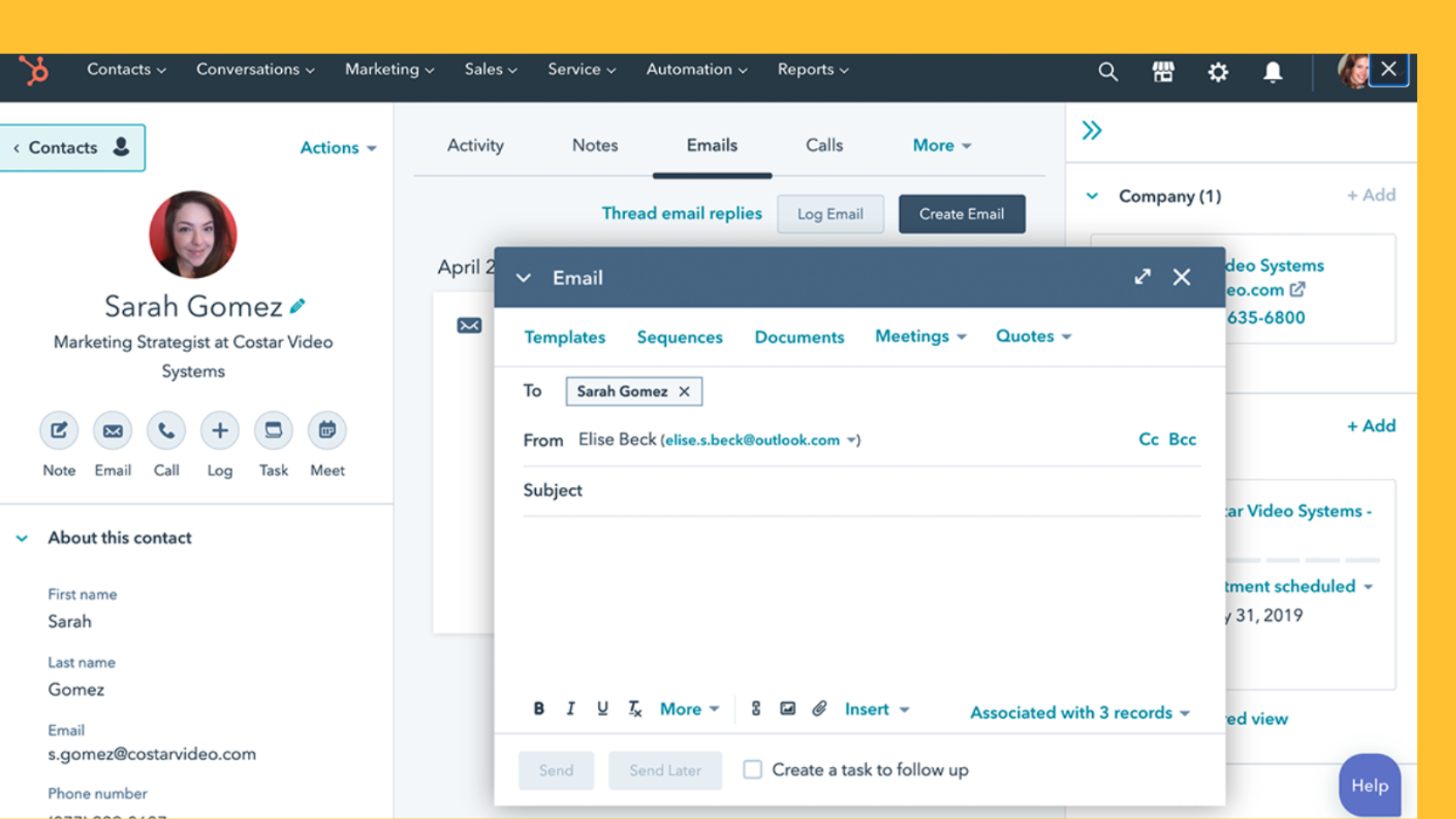Open the Automation navigation menu
The image size is (1456, 819).
click(696, 70)
